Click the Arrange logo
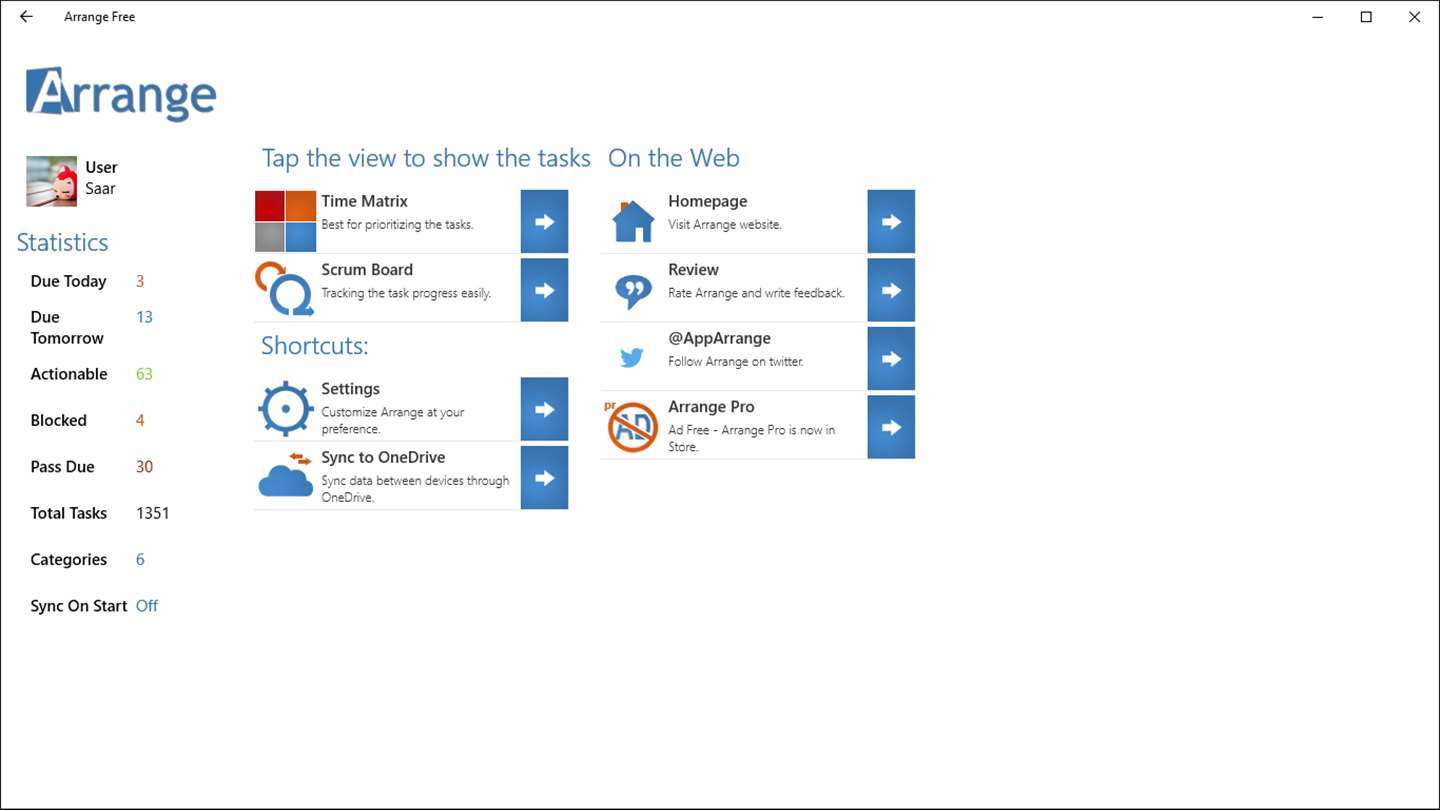1440x810 pixels. point(121,94)
